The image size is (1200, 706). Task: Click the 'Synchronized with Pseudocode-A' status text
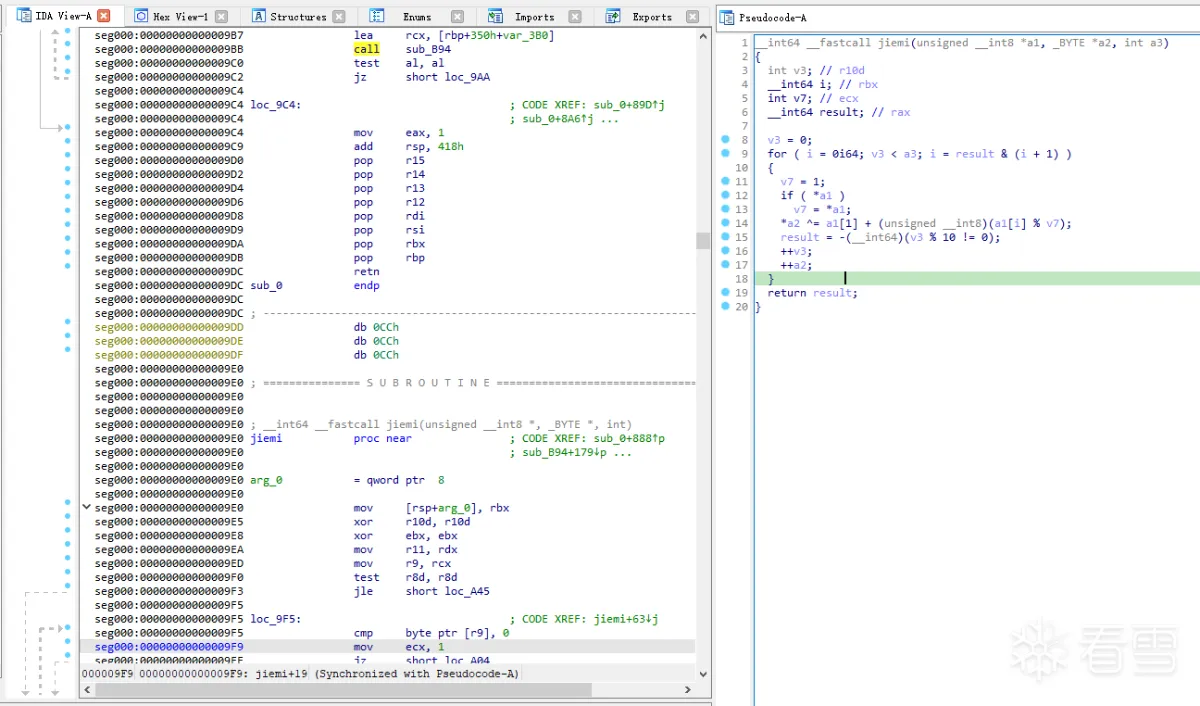coord(417,674)
